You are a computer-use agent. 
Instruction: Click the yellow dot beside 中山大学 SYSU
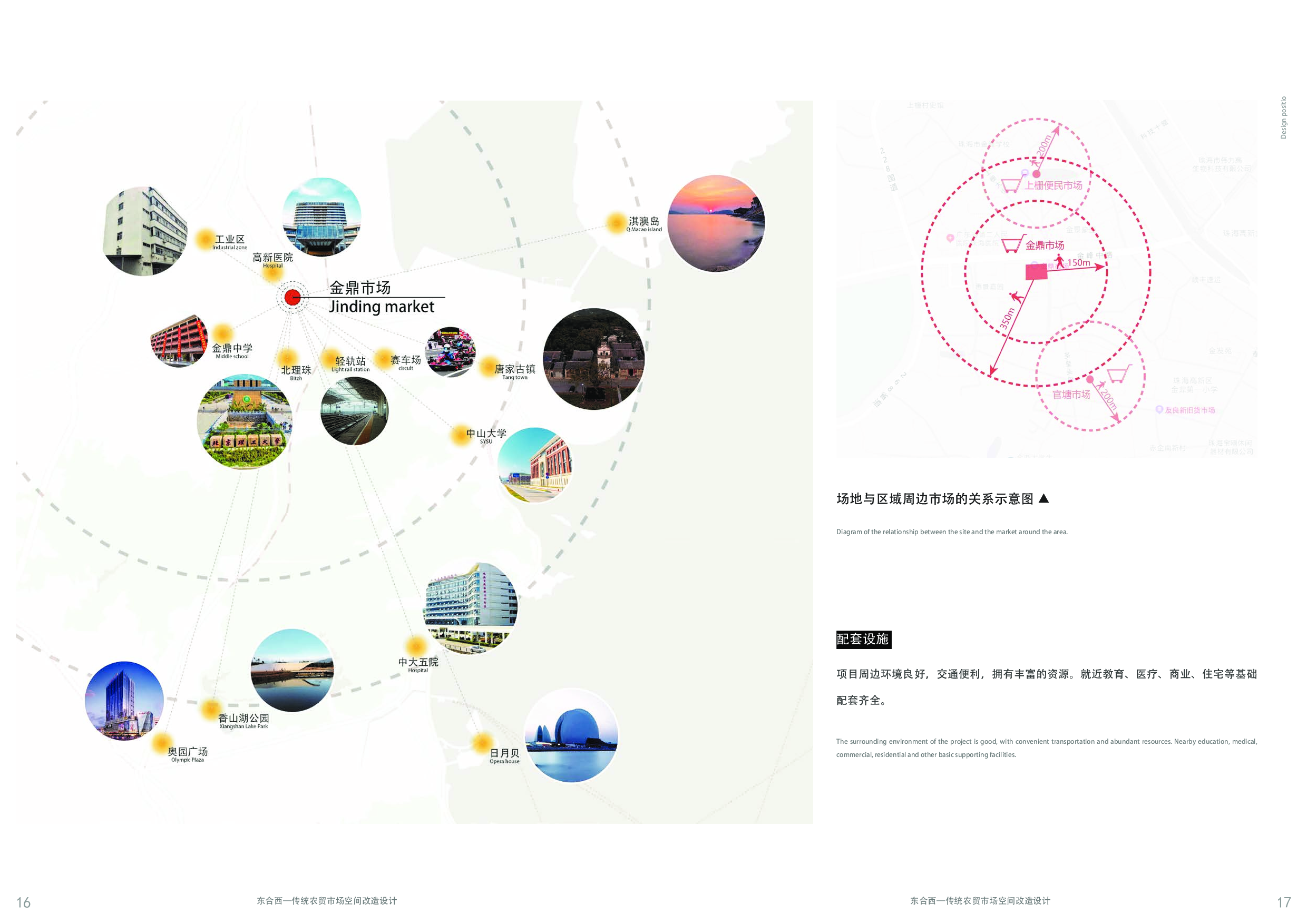tap(460, 435)
